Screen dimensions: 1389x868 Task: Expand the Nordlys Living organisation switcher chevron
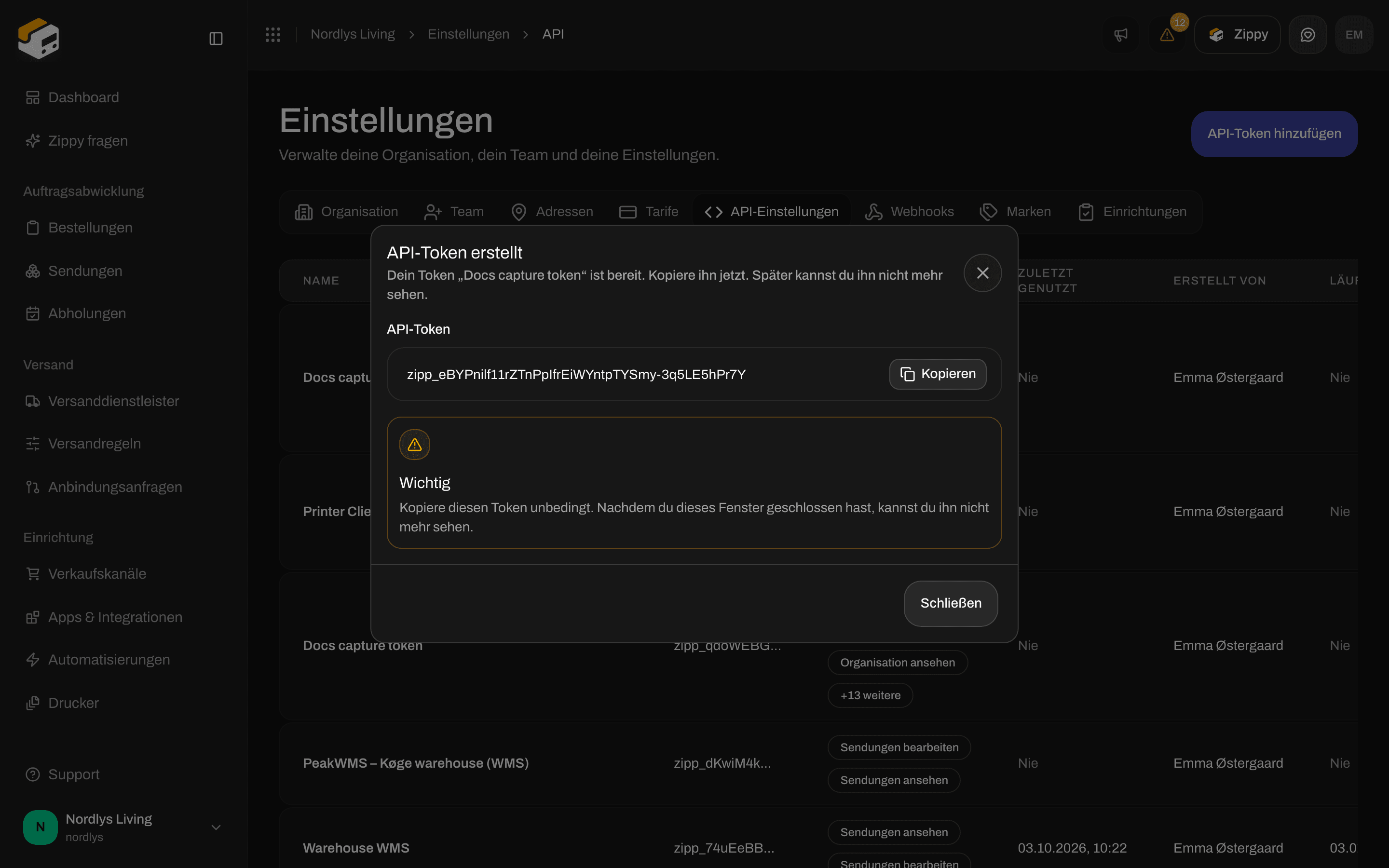click(216, 827)
